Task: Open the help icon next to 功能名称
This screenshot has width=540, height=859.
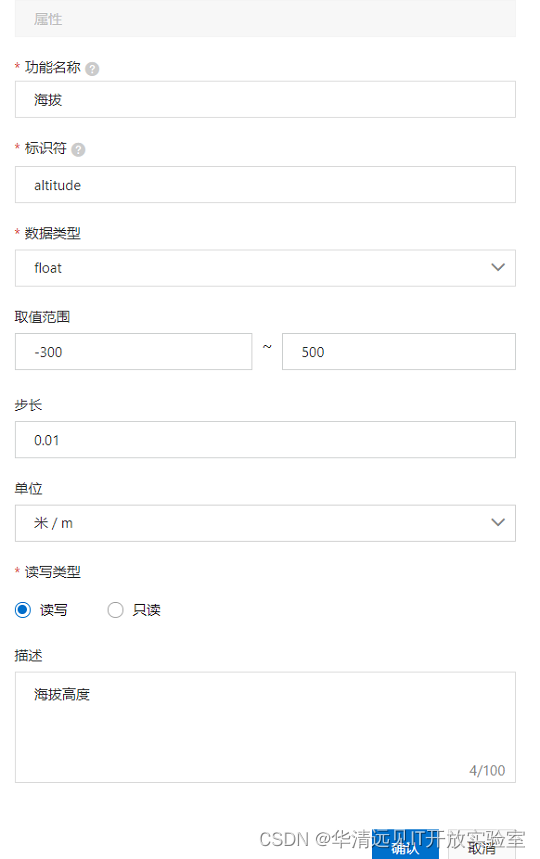Action: pyautogui.click(x=92, y=69)
